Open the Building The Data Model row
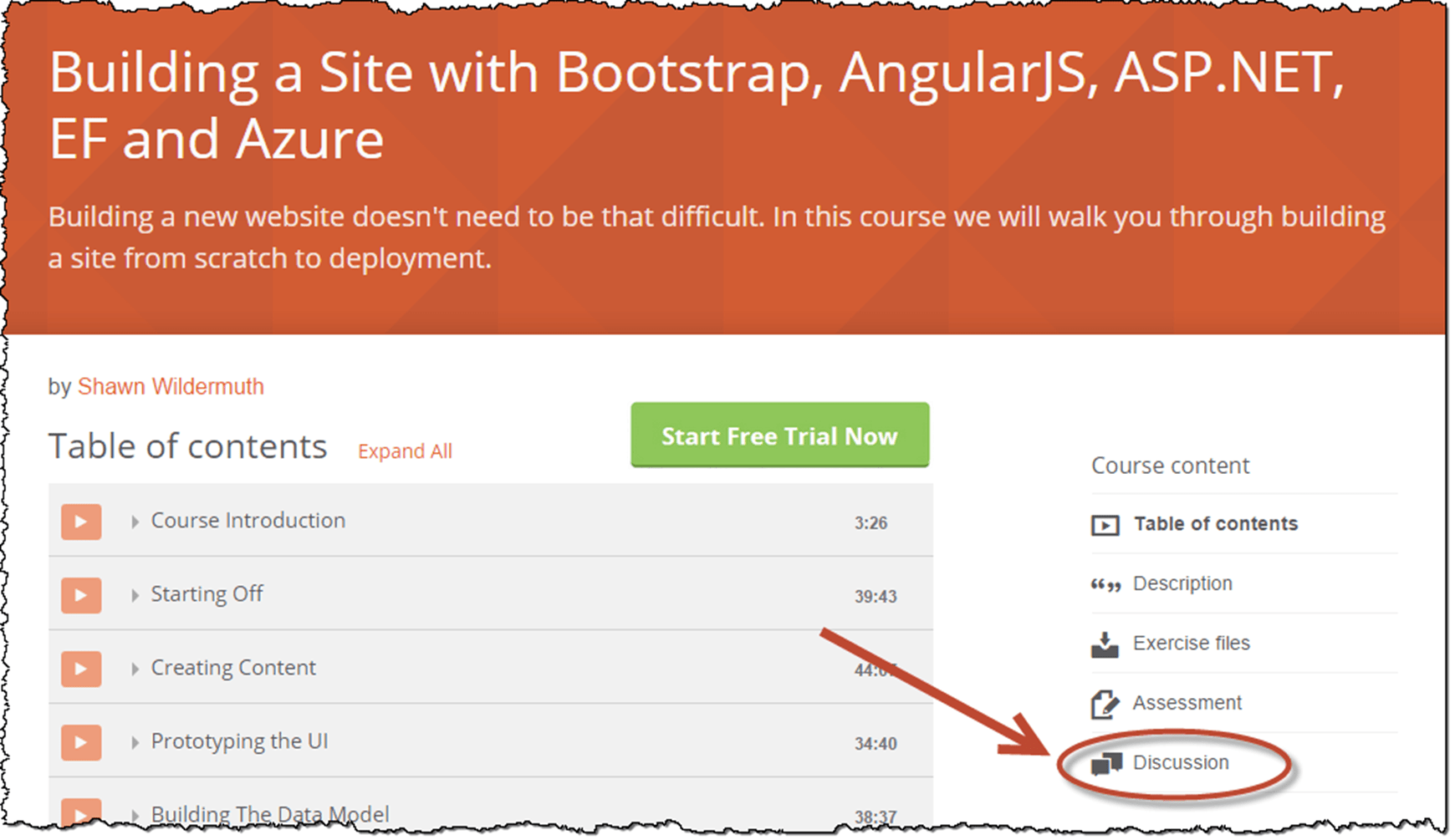The image size is (1455, 840). [269, 814]
